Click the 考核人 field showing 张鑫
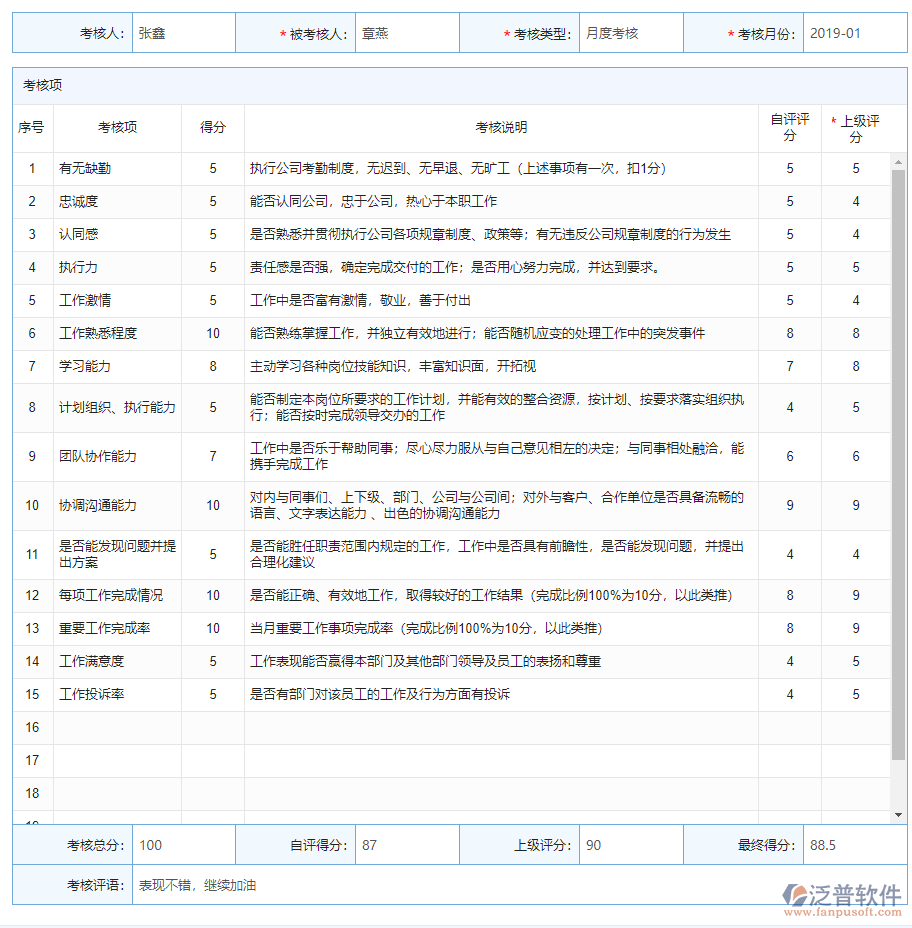The height and width of the screenshot is (928, 912). click(x=183, y=32)
